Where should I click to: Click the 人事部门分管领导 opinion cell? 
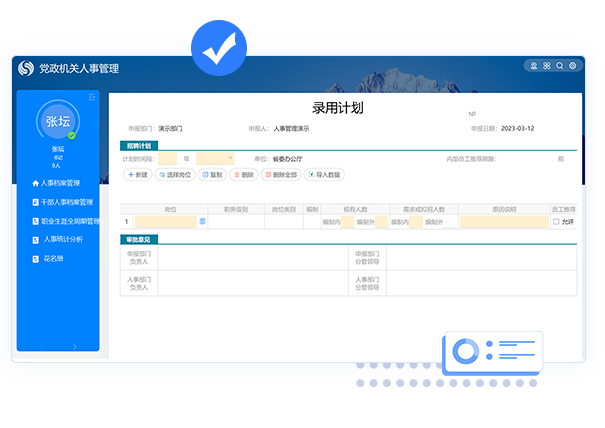[482, 283]
